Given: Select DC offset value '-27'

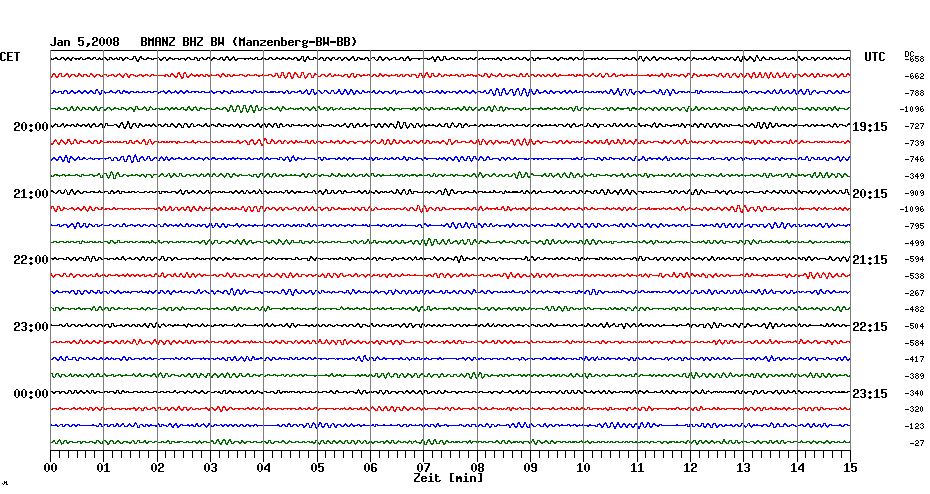Looking at the screenshot, I should (916, 444).
